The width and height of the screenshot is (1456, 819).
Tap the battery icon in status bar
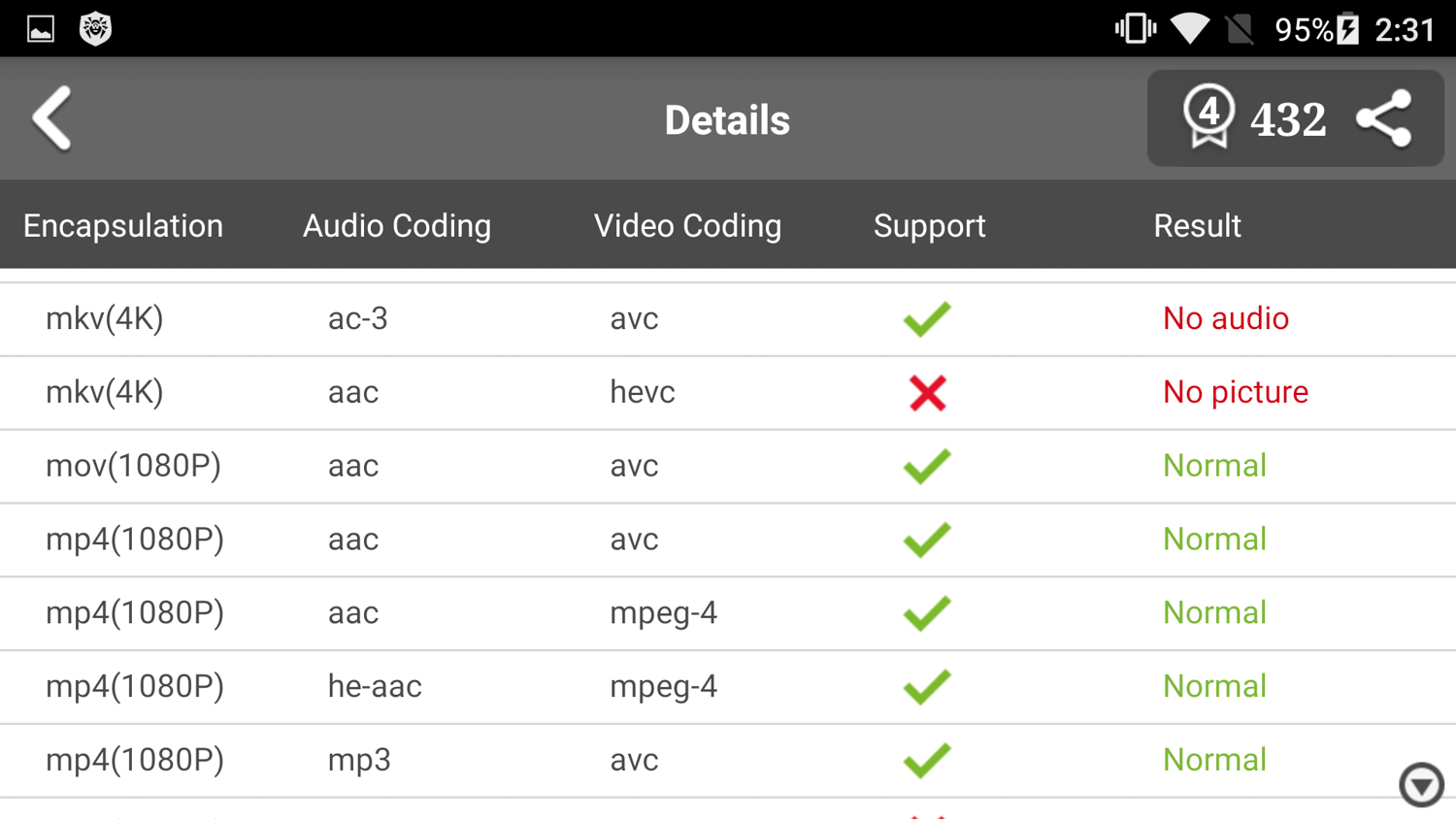click(x=1347, y=29)
